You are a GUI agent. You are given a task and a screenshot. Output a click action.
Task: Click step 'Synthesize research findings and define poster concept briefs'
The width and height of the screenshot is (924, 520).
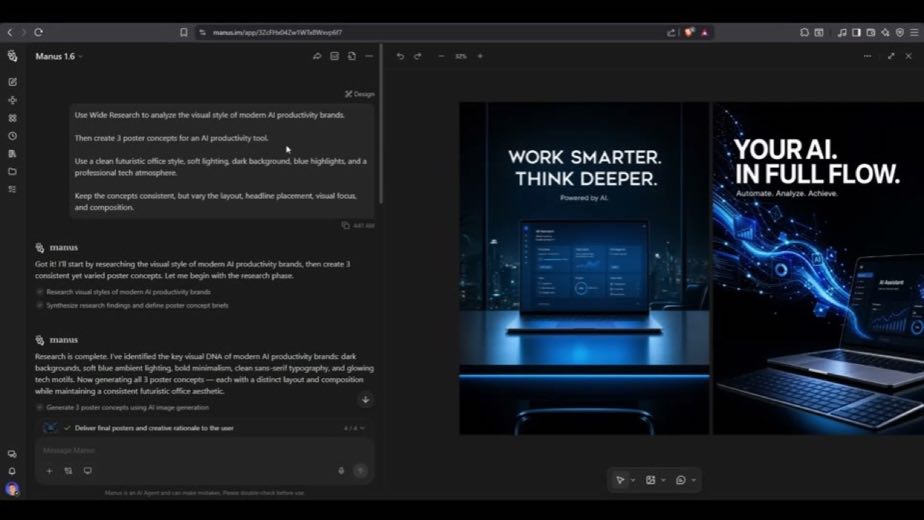[x=137, y=305]
